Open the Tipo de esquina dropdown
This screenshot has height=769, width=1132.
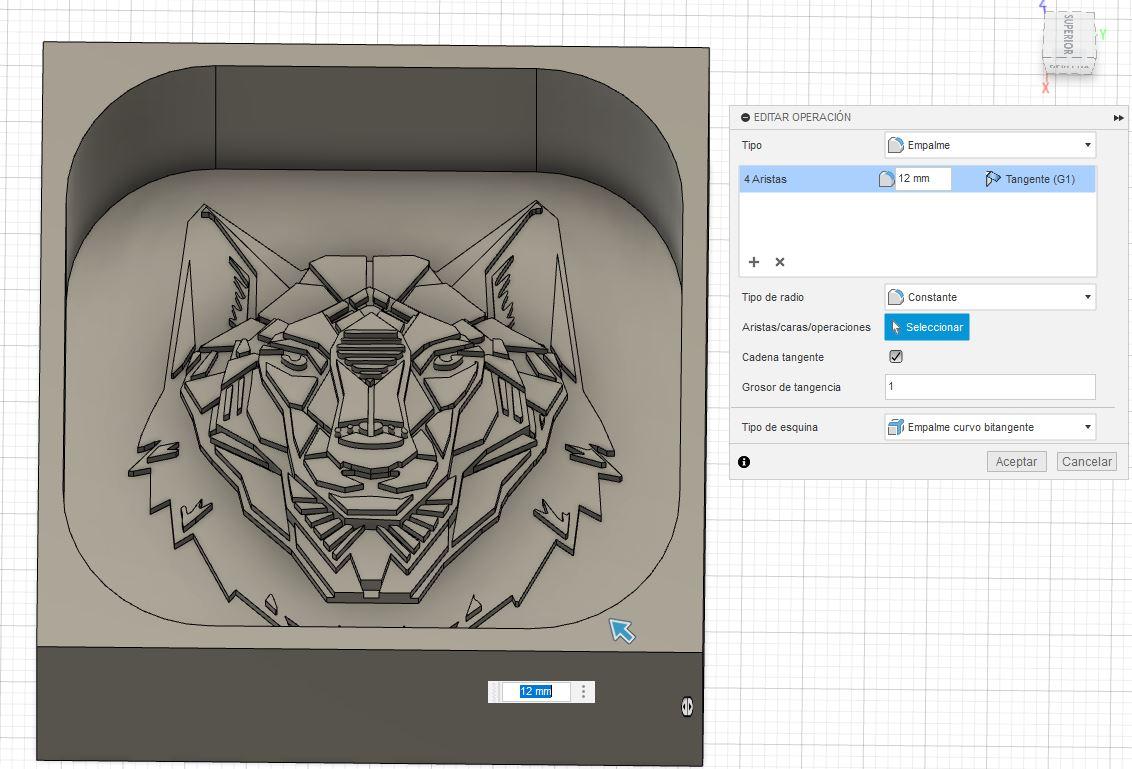[989, 427]
